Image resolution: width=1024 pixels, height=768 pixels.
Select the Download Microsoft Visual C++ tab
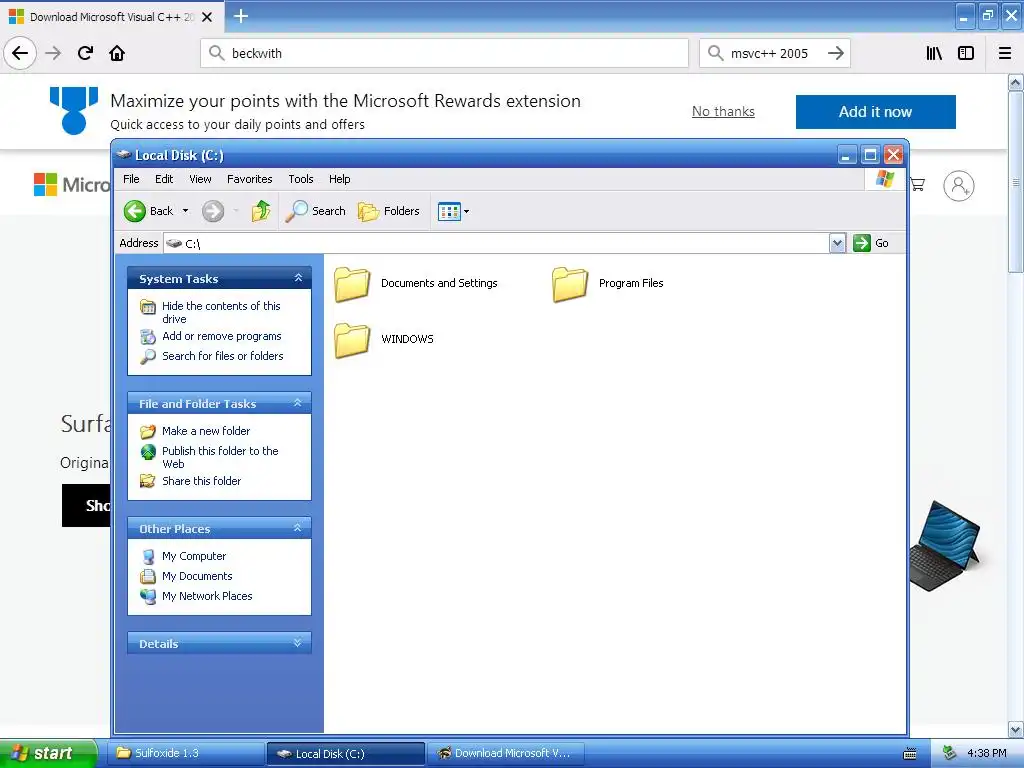tap(112, 17)
